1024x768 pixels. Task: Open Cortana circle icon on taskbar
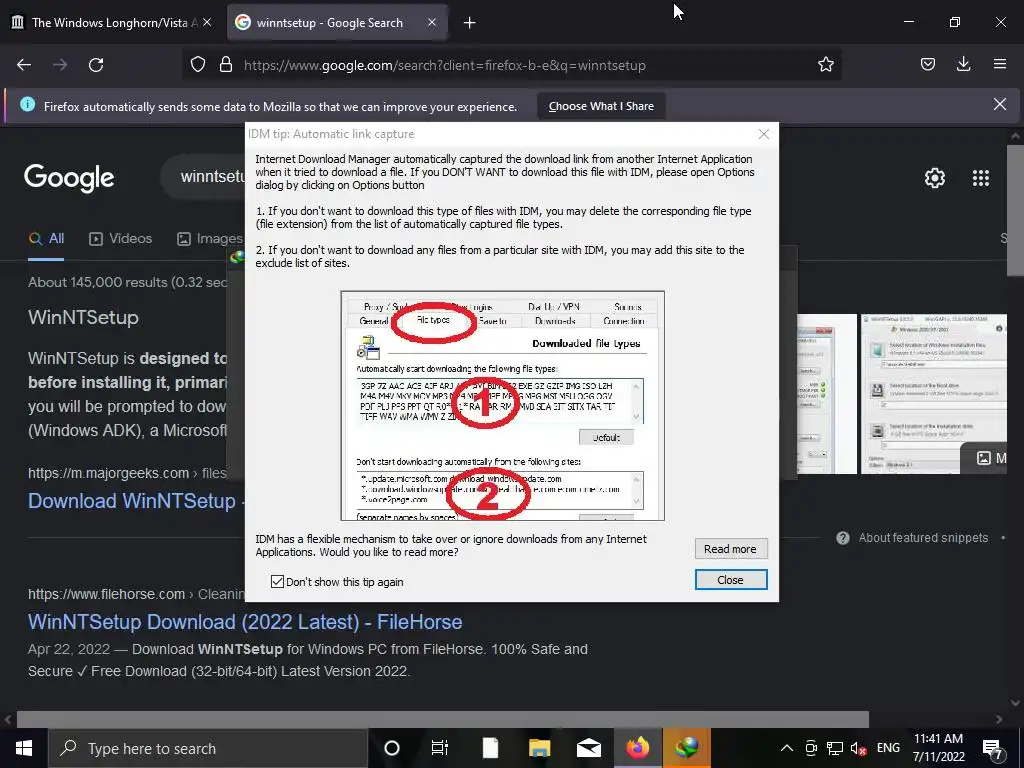pos(392,748)
